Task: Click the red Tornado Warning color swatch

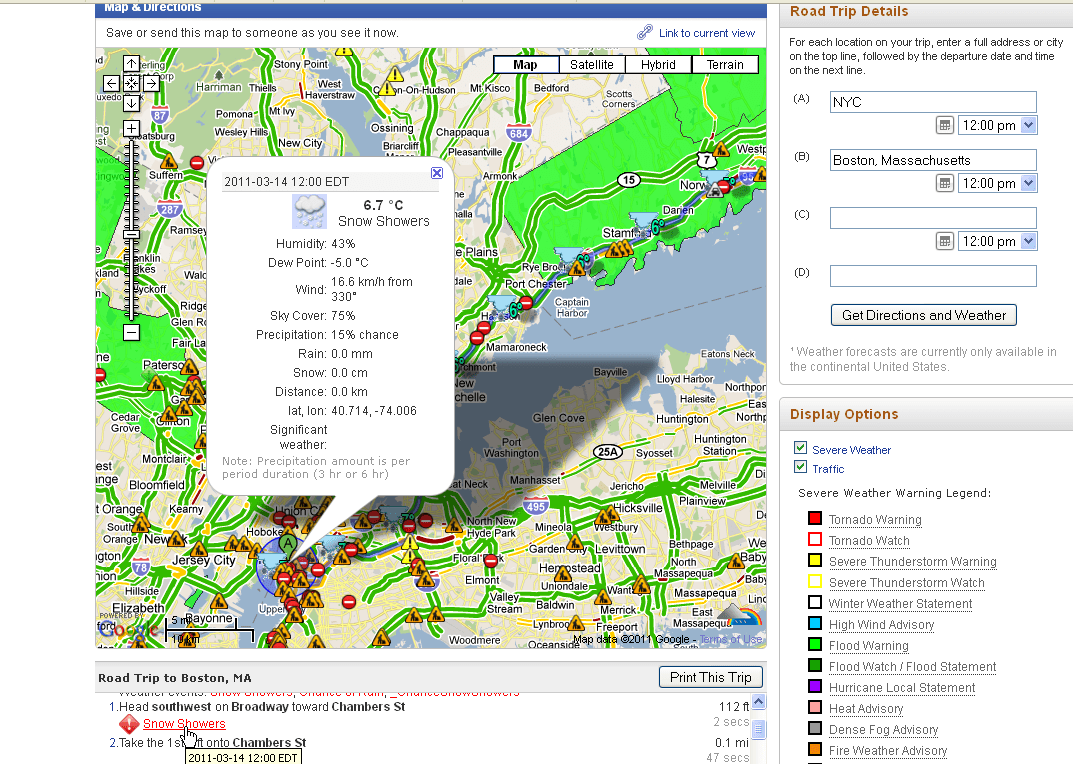Action: tap(814, 518)
